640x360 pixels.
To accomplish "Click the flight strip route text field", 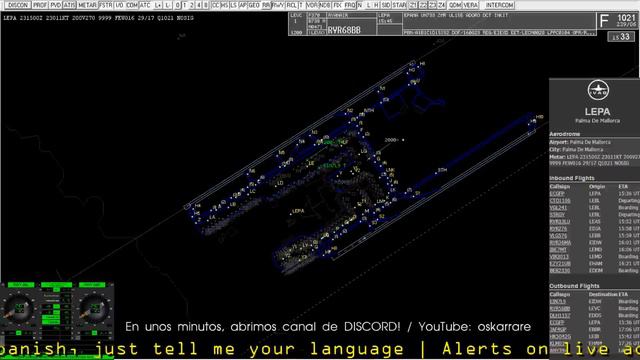I will click(499, 20).
